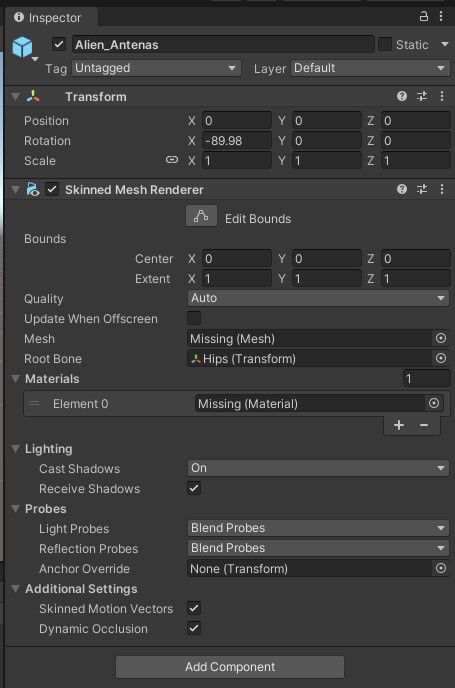The height and width of the screenshot is (688, 455).
Task: Open Skinned Mesh Renderer three-dot menu
Action: [441, 189]
